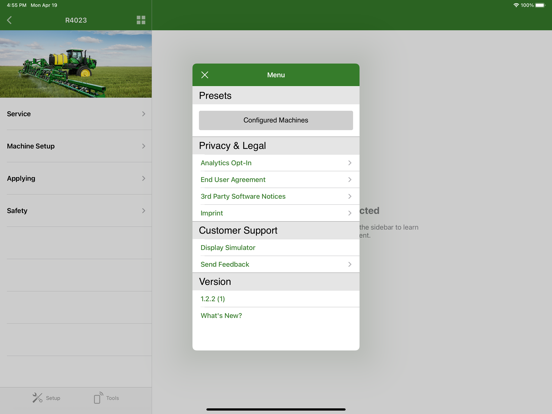Expand the Imprint row chevron
The height and width of the screenshot is (414, 552).
coord(350,213)
